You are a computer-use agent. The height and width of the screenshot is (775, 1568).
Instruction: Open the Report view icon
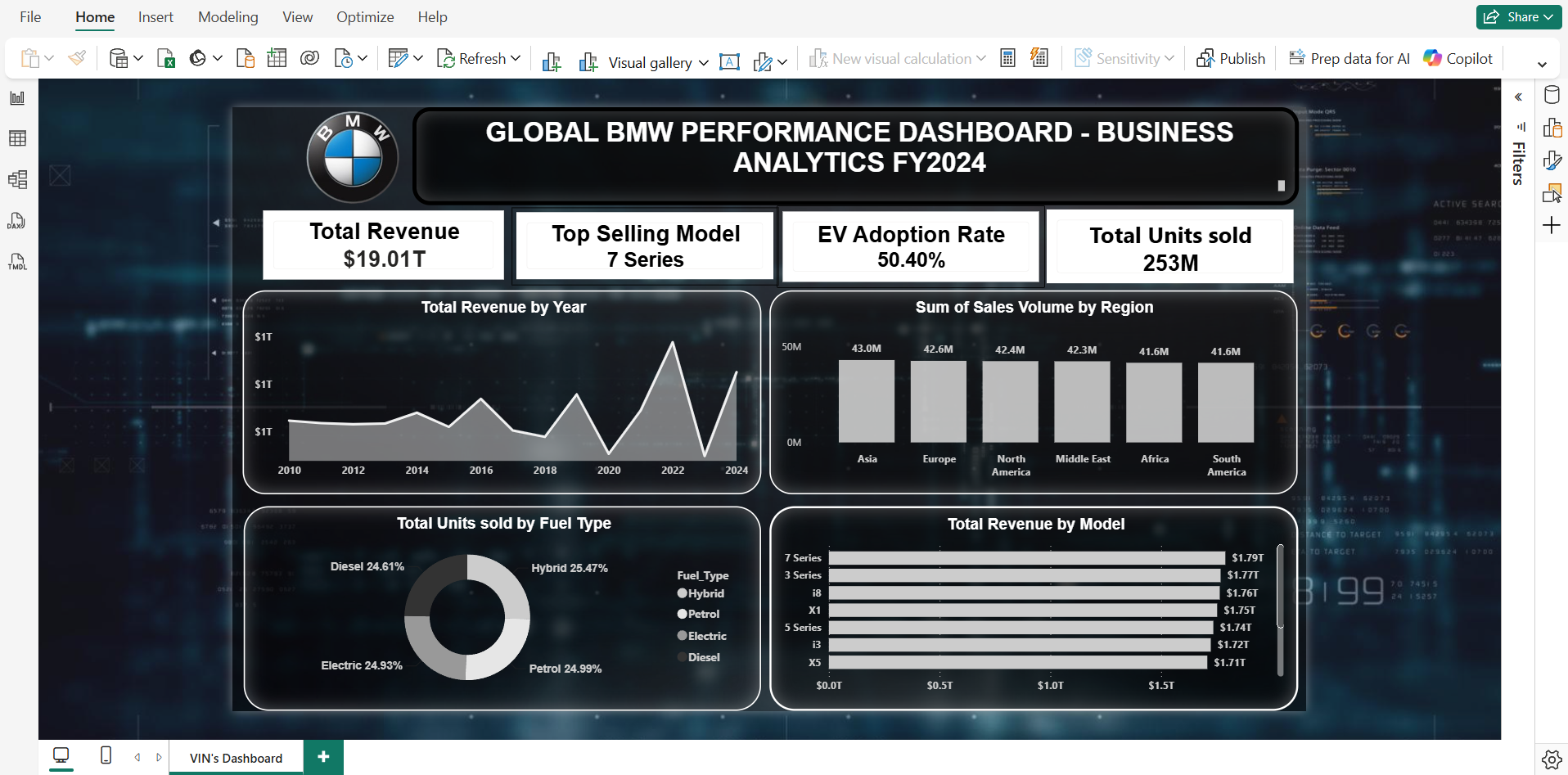coord(17,98)
